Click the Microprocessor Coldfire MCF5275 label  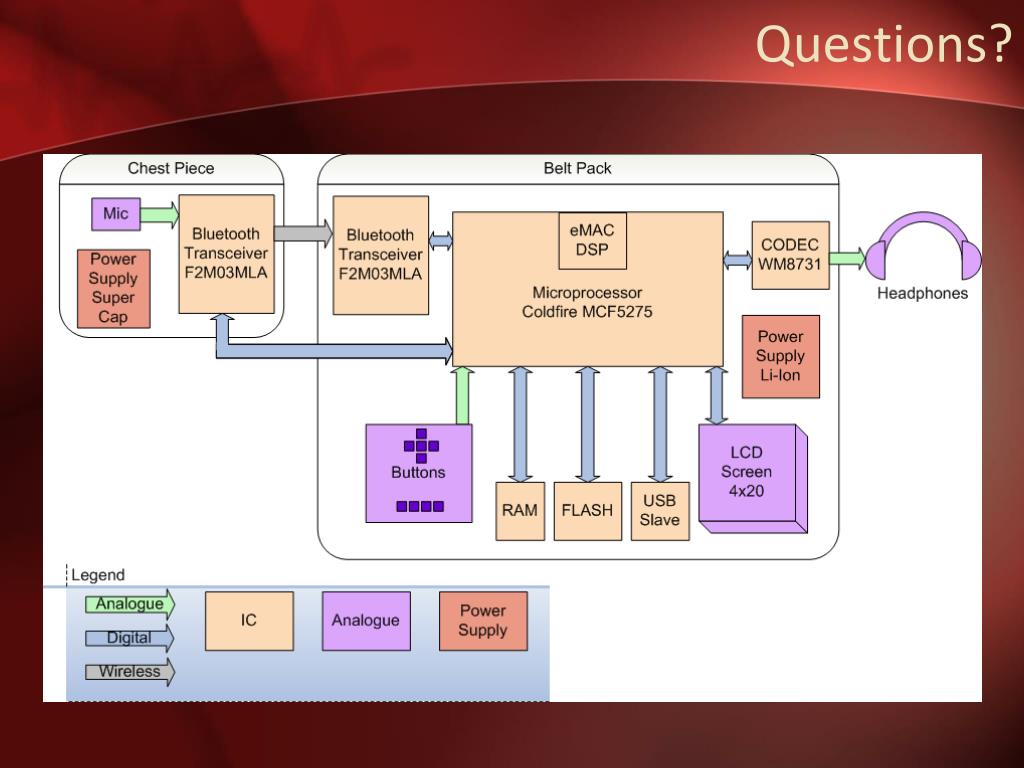(586, 302)
